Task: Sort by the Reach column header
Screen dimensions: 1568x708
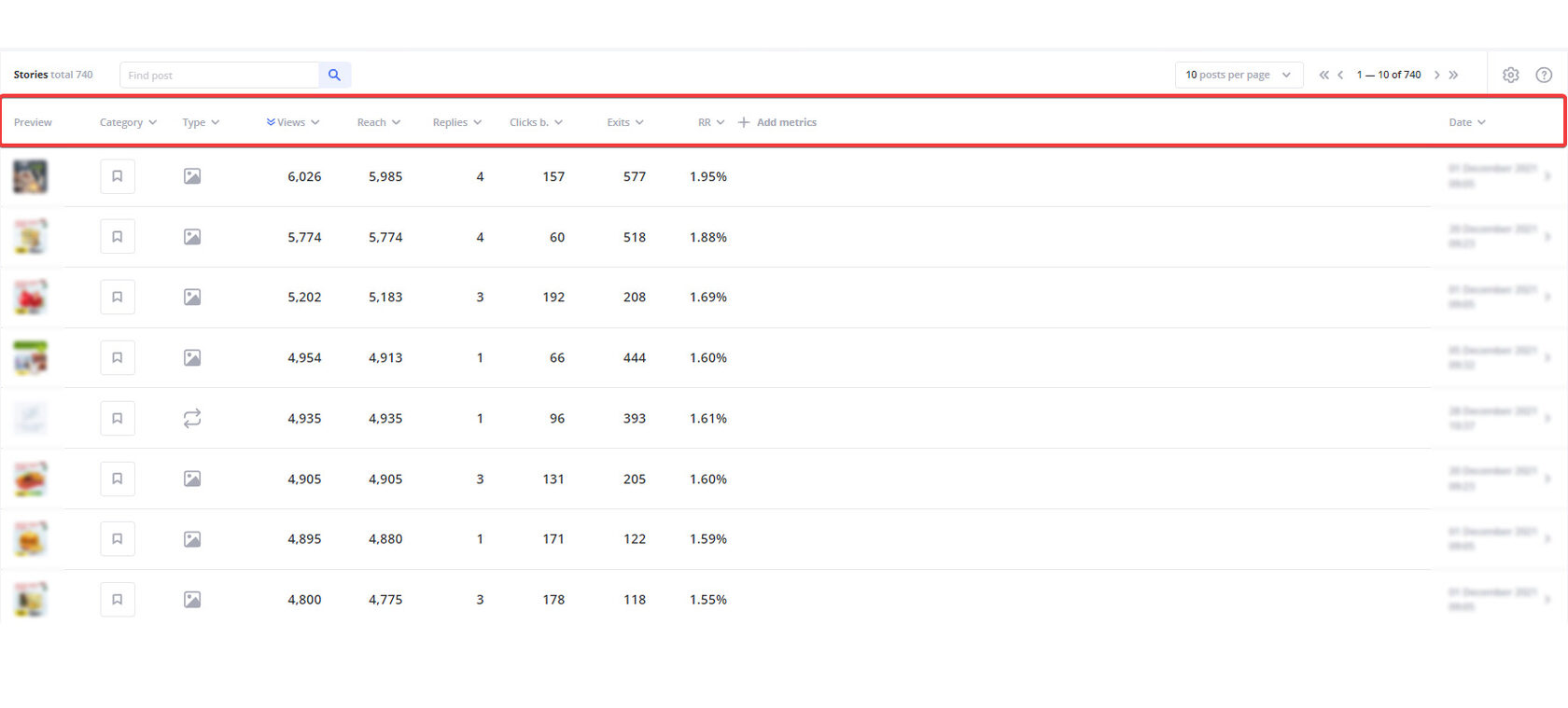Action: pyautogui.click(x=378, y=122)
